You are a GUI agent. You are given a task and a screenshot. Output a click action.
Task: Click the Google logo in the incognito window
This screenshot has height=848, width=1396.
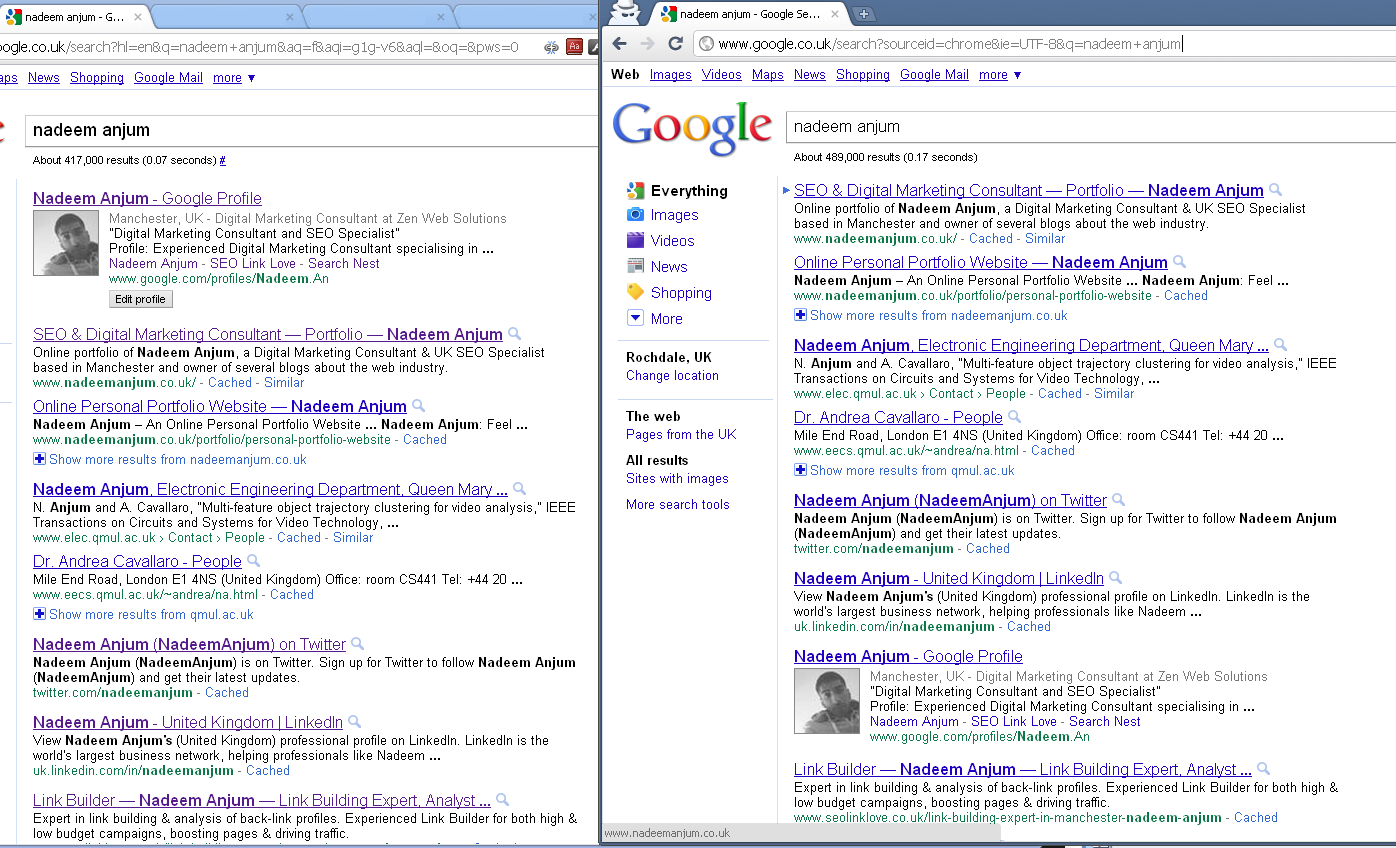coord(692,128)
